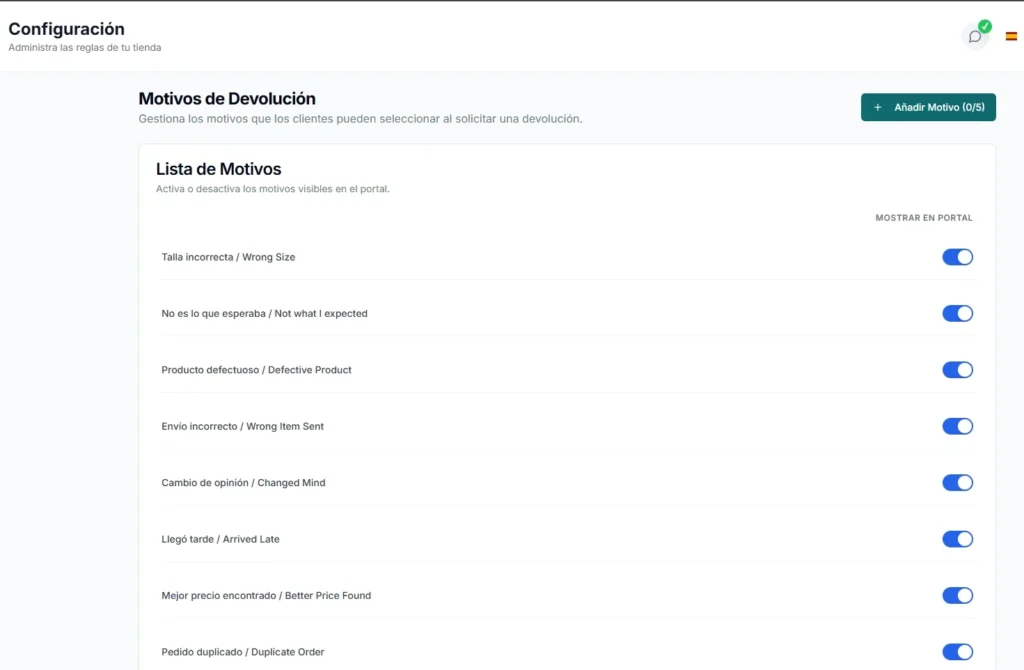The height and width of the screenshot is (670, 1024).
Task: Select the 'Cambio de opinión / Changed Mind' label
Action: click(243, 483)
